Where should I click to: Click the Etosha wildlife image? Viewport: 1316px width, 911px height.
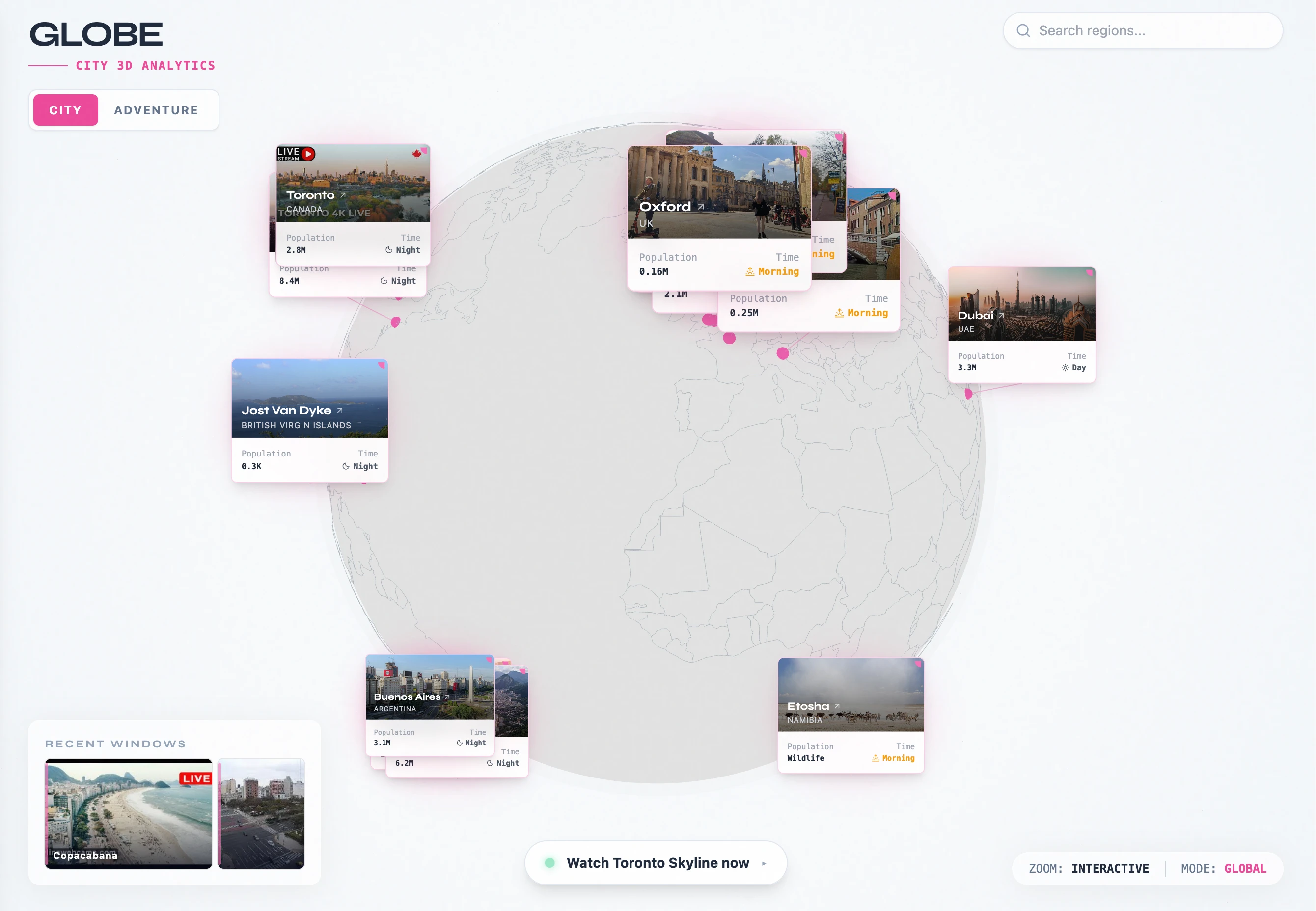pyautogui.click(x=850, y=695)
